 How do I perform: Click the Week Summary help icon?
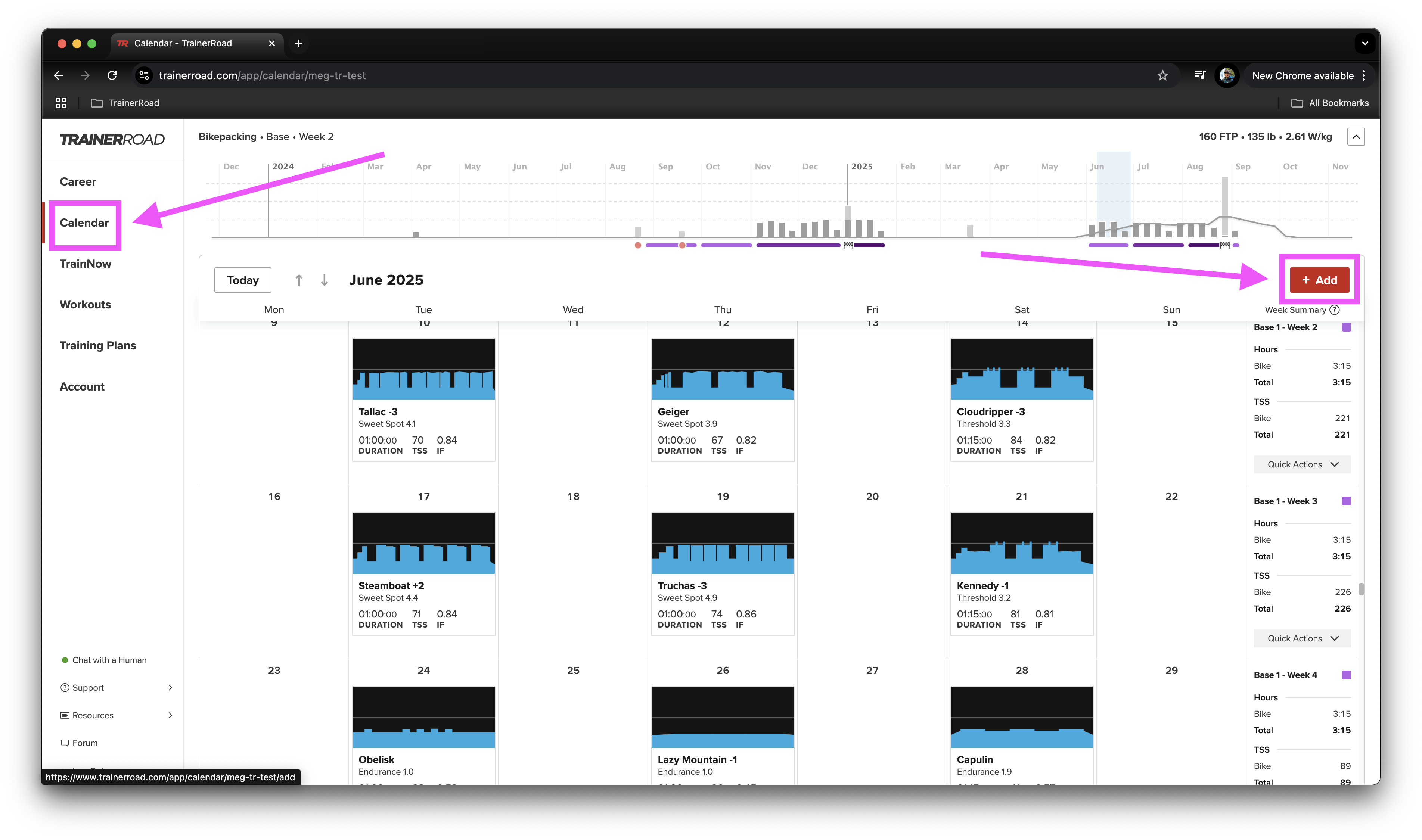pyautogui.click(x=1334, y=310)
